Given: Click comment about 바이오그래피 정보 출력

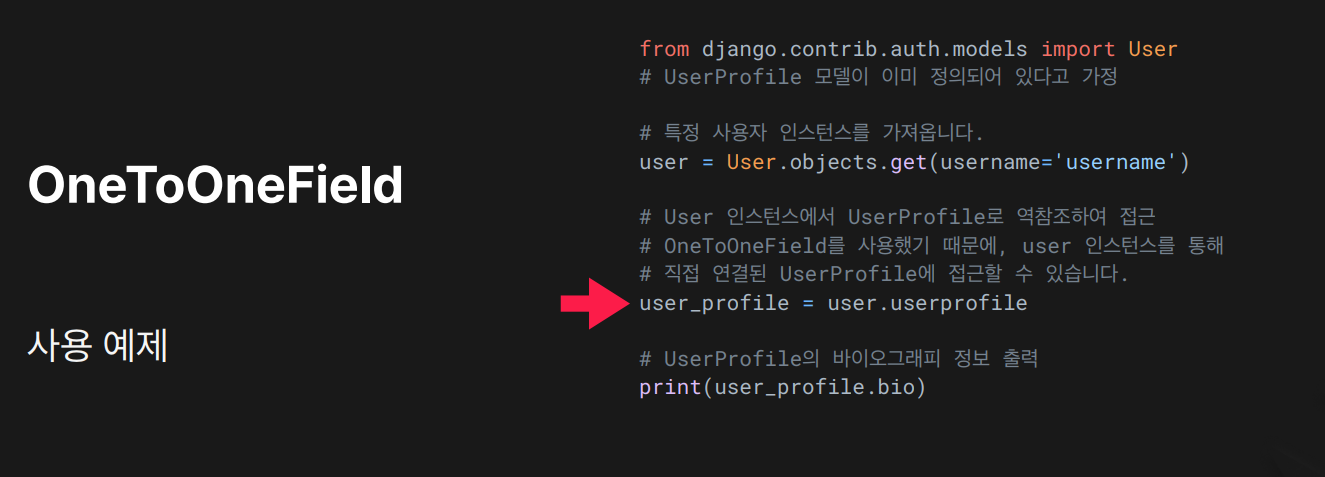Looking at the screenshot, I should [x=839, y=358].
